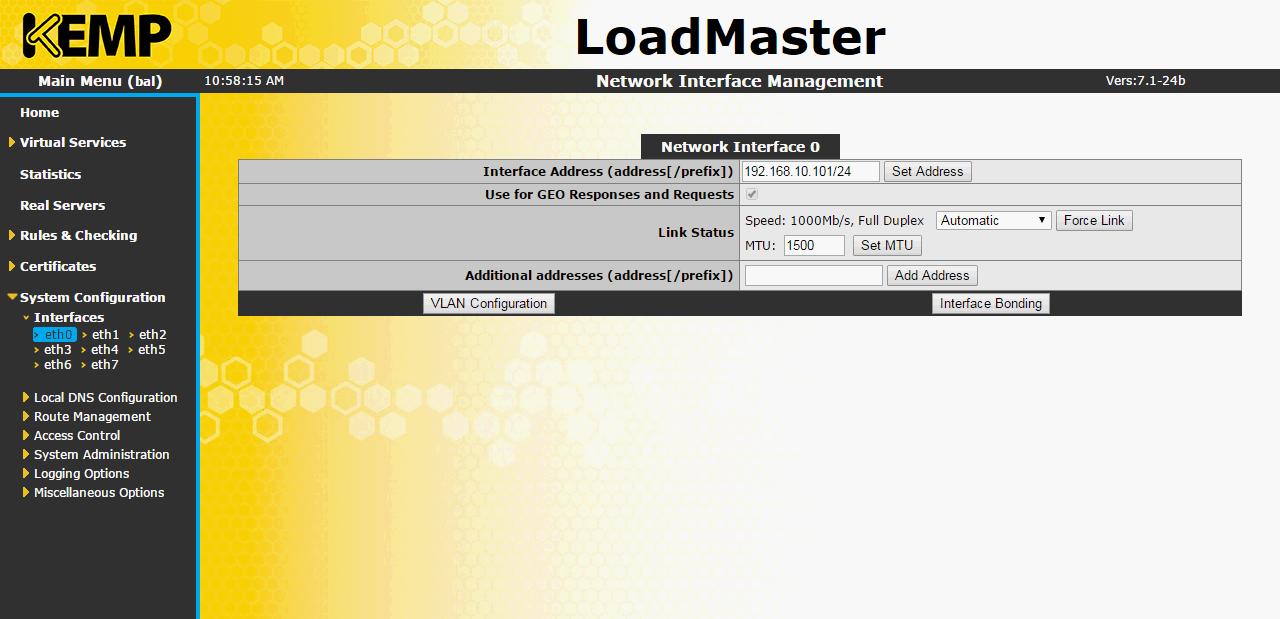Click the Main Menu (bal) header

point(100,81)
